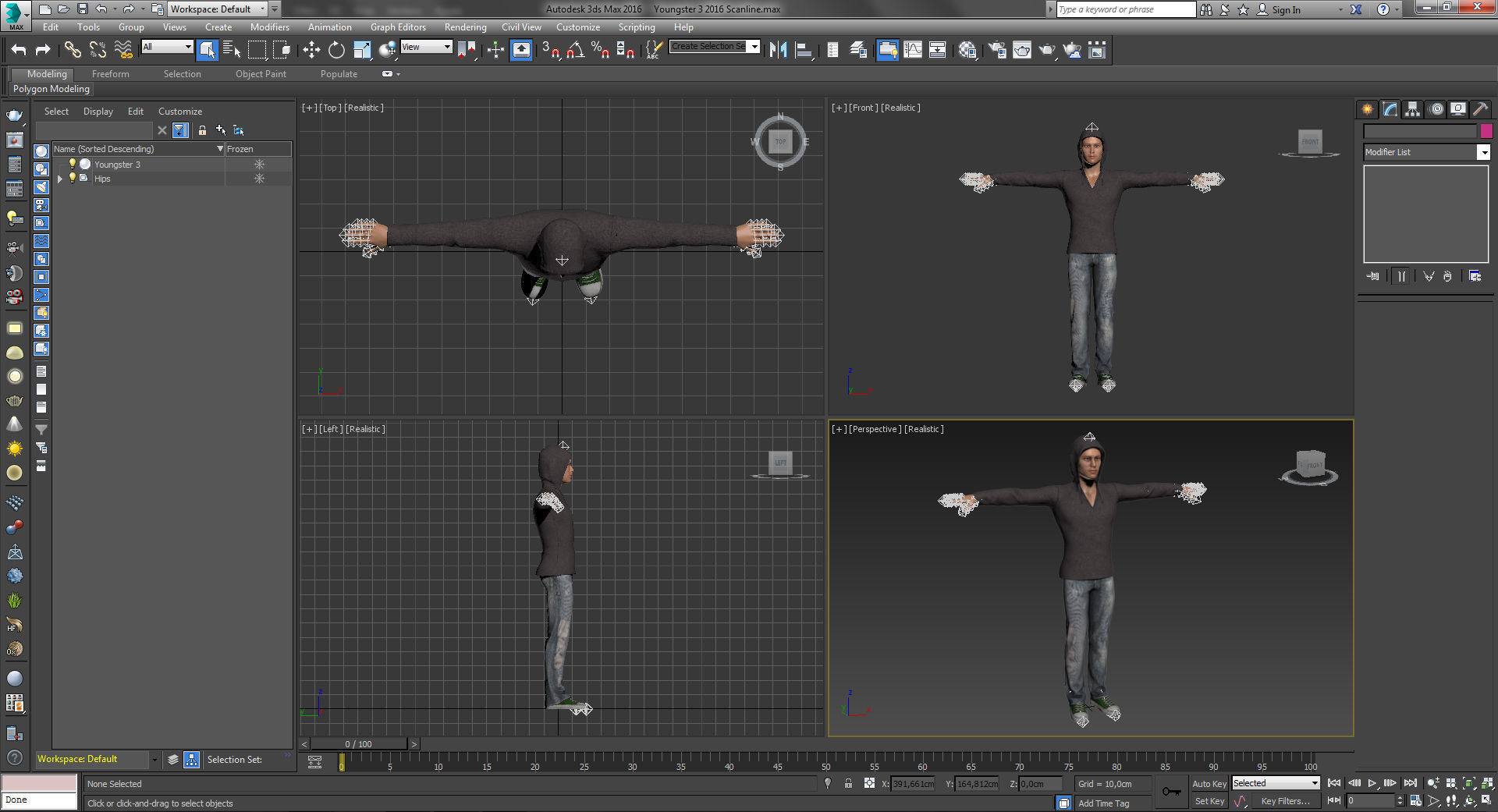The image size is (1498, 812).
Task: Click the Edit Named Selection Sets icon
Action: (x=653, y=50)
